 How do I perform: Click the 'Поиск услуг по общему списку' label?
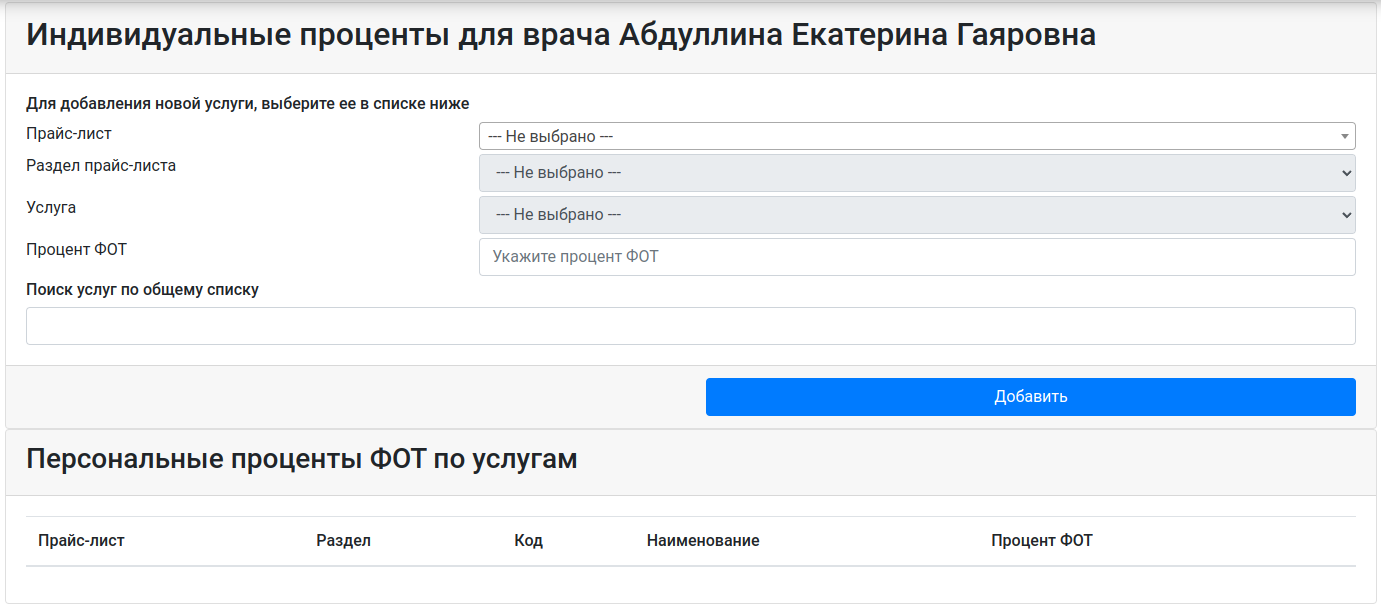[142, 290]
